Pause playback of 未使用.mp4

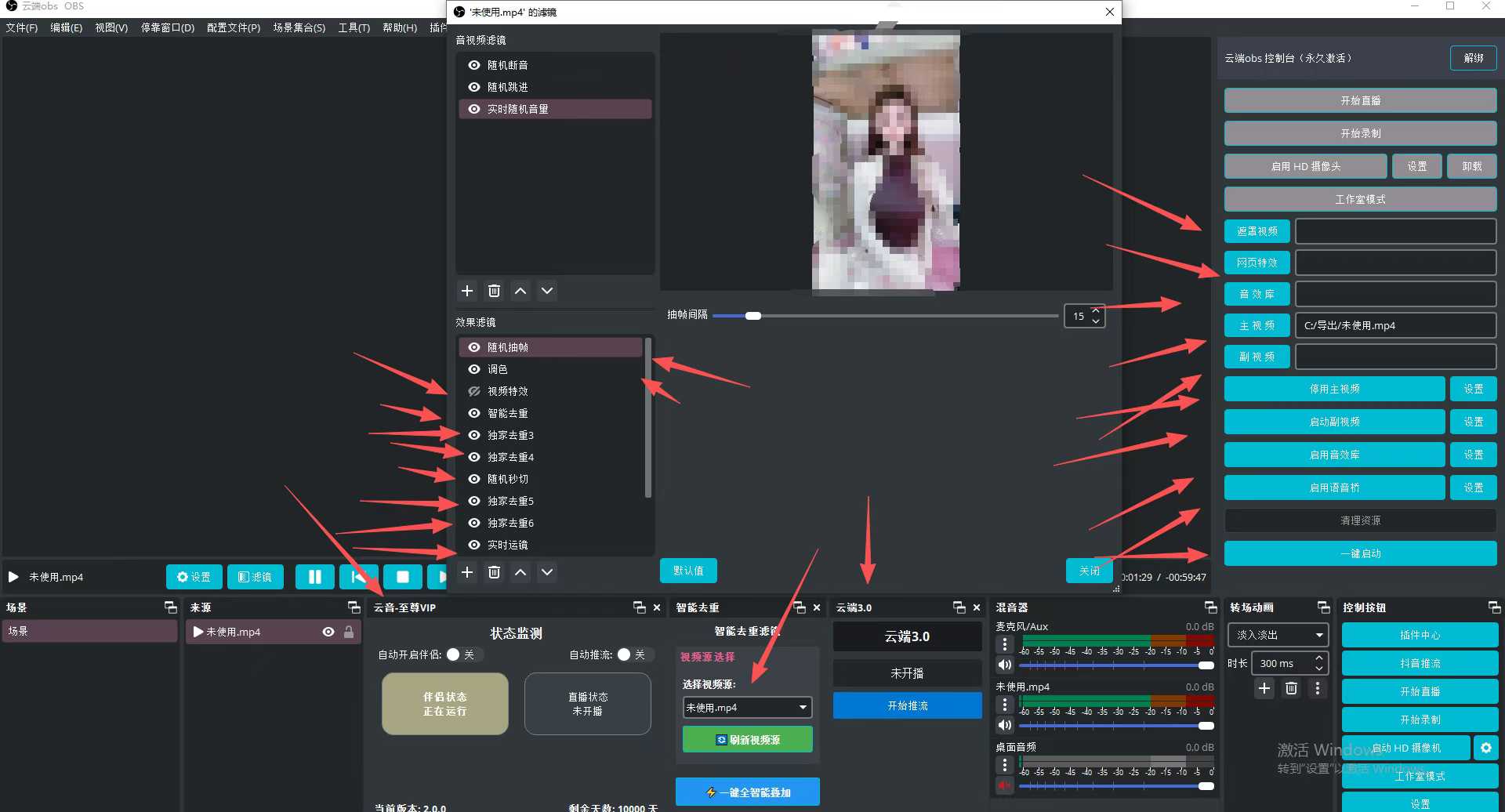coord(314,577)
